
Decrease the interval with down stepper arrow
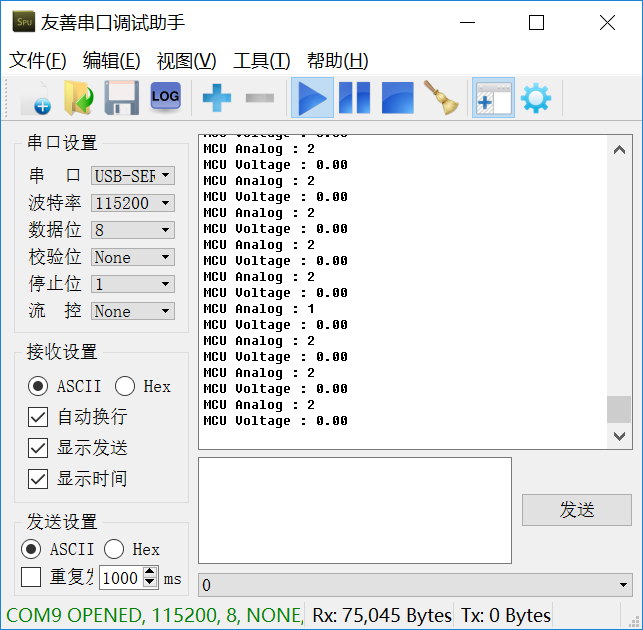(150, 583)
